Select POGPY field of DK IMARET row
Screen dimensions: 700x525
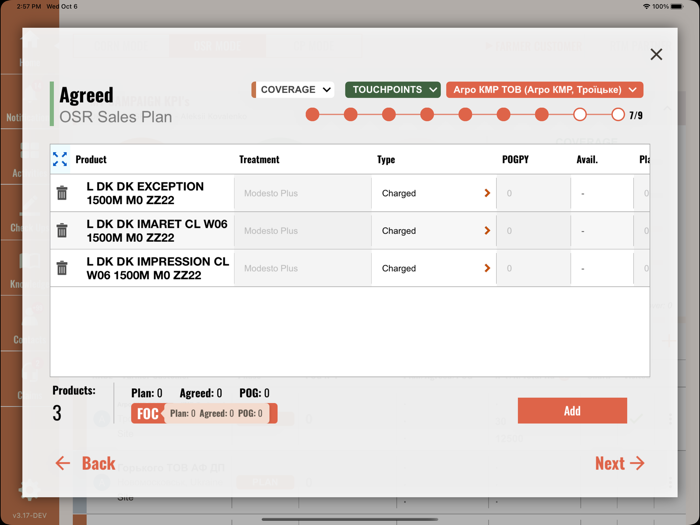pyautogui.click(x=533, y=231)
